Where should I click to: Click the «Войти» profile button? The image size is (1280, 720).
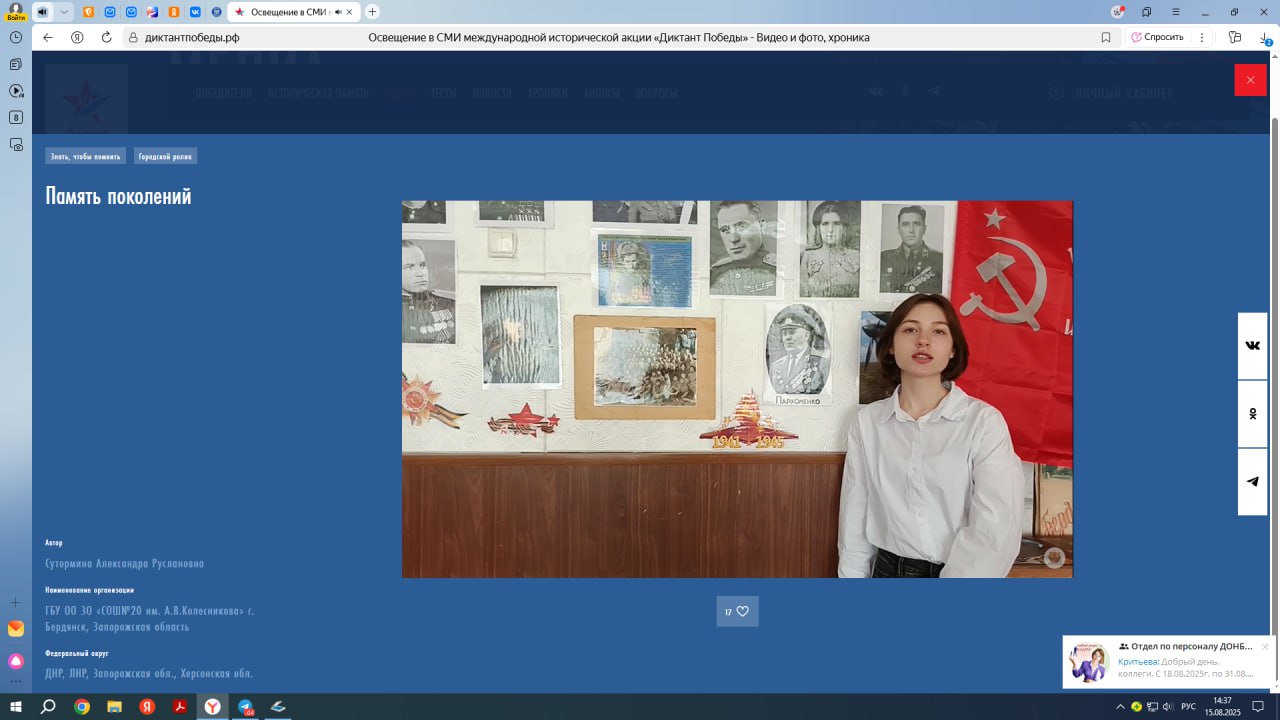coord(15,12)
